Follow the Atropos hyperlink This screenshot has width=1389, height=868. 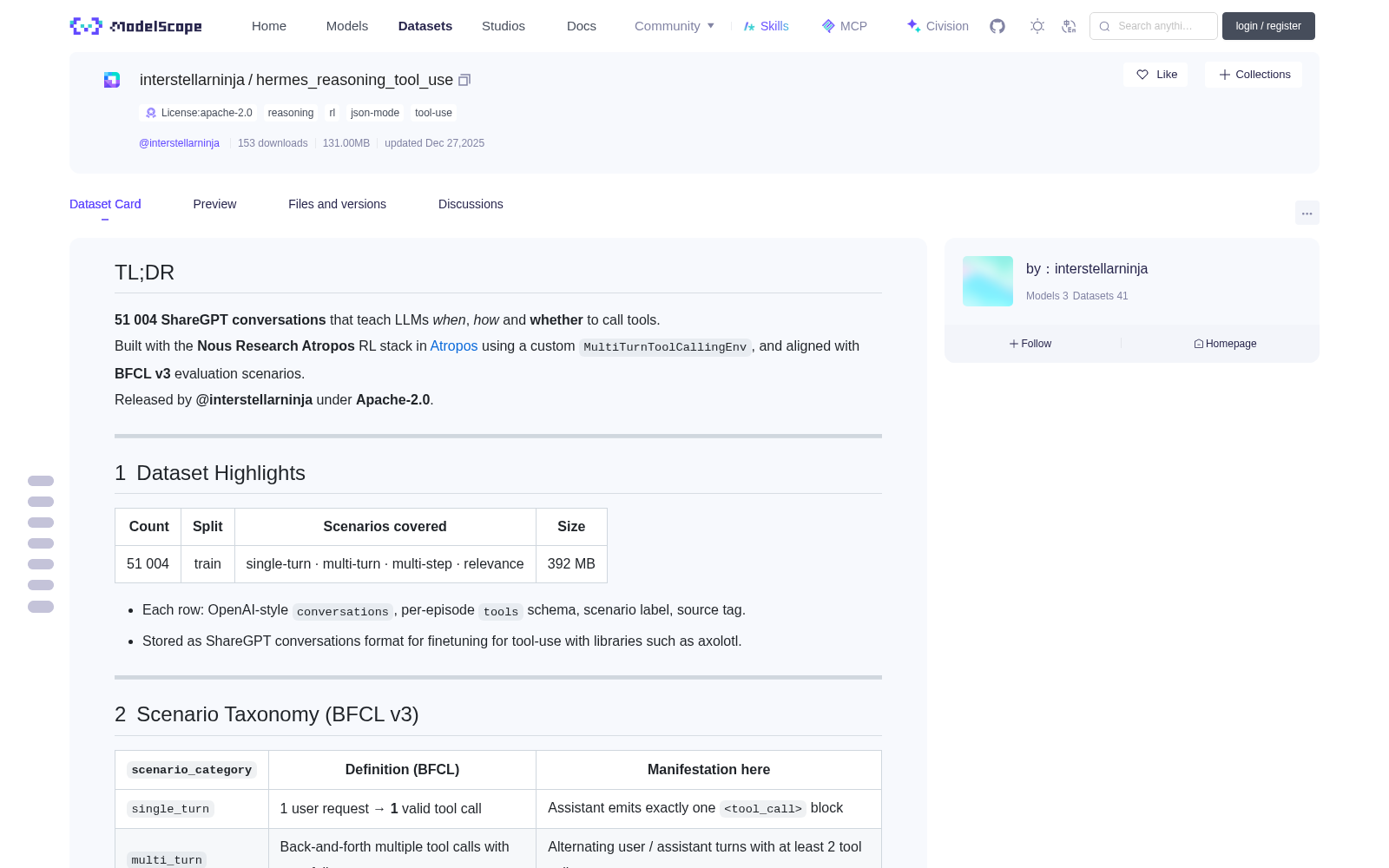454,345
